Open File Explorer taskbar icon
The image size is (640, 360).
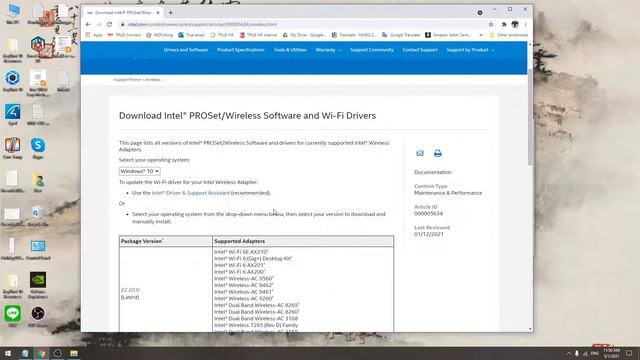pyautogui.click(x=74, y=353)
